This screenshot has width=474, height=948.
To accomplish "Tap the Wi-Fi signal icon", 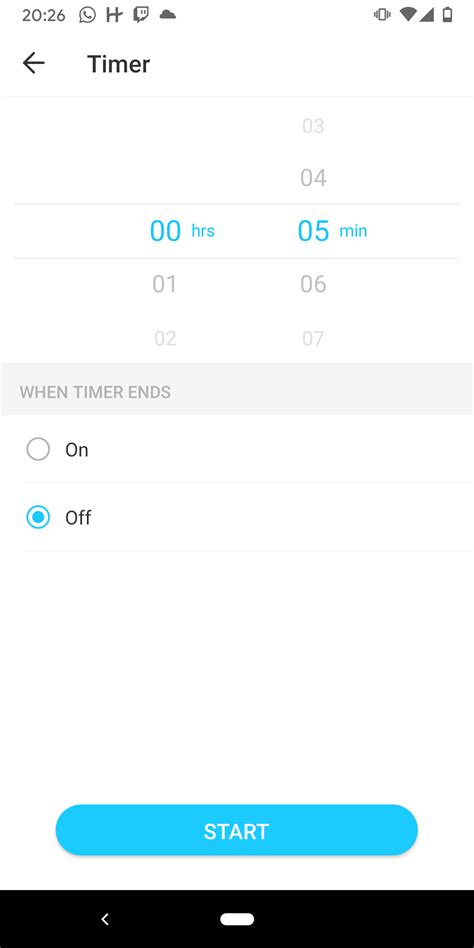I will click(x=408, y=15).
